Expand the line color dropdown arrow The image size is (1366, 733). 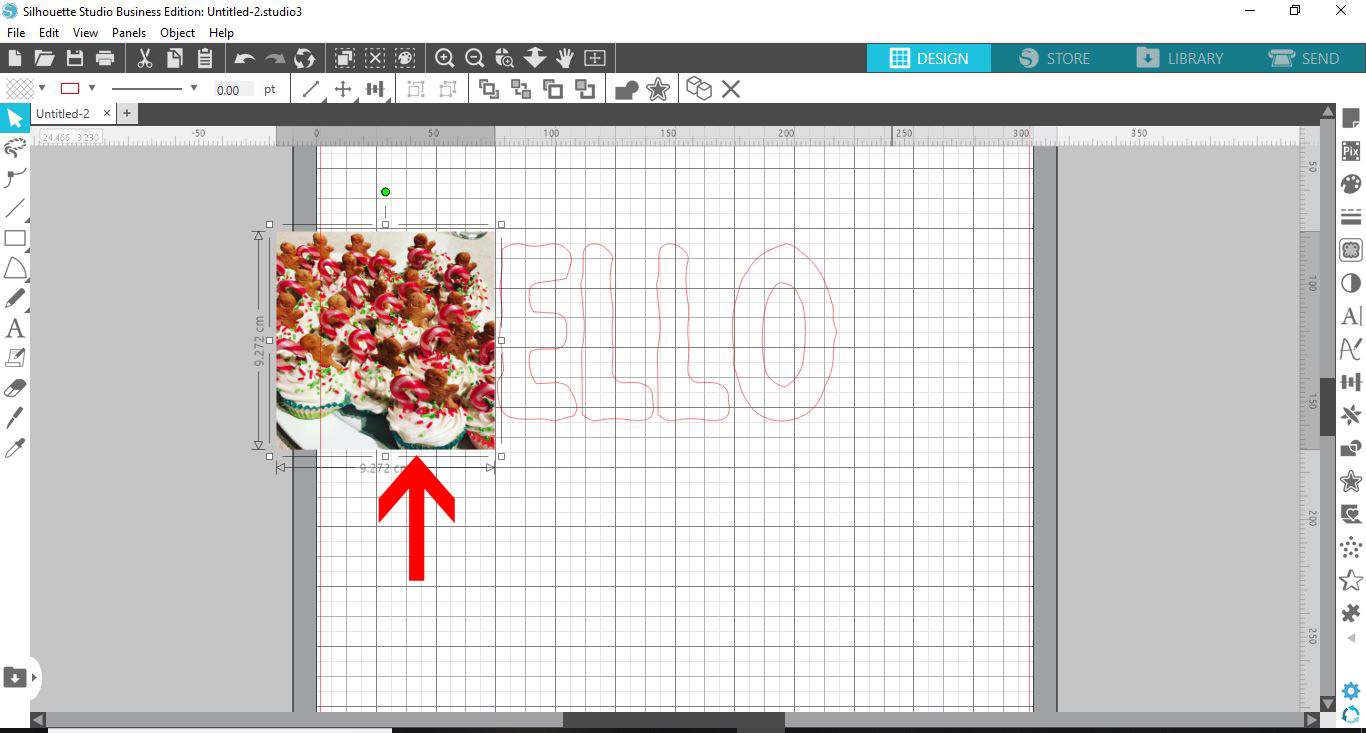click(x=92, y=88)
